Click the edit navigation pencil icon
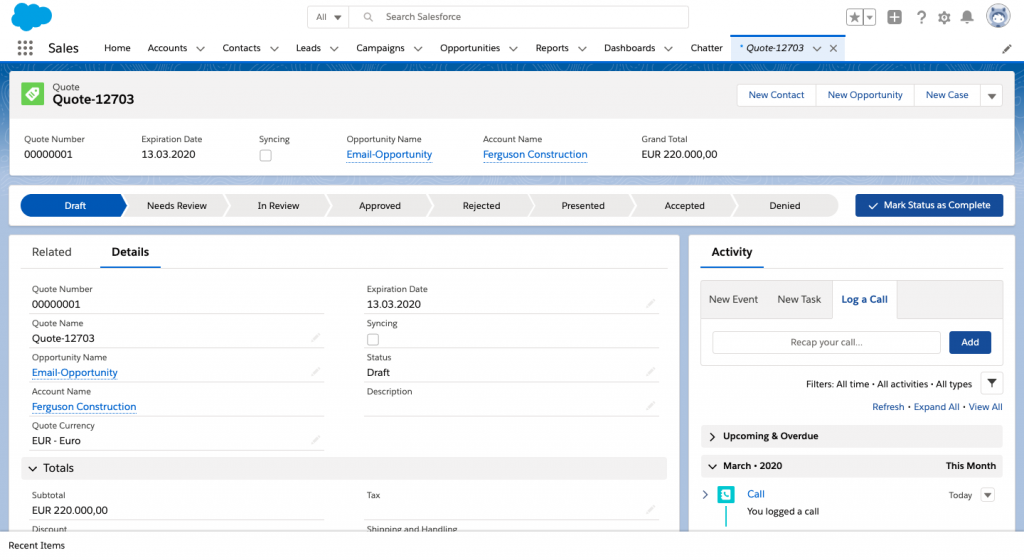 coord(1006,49)
